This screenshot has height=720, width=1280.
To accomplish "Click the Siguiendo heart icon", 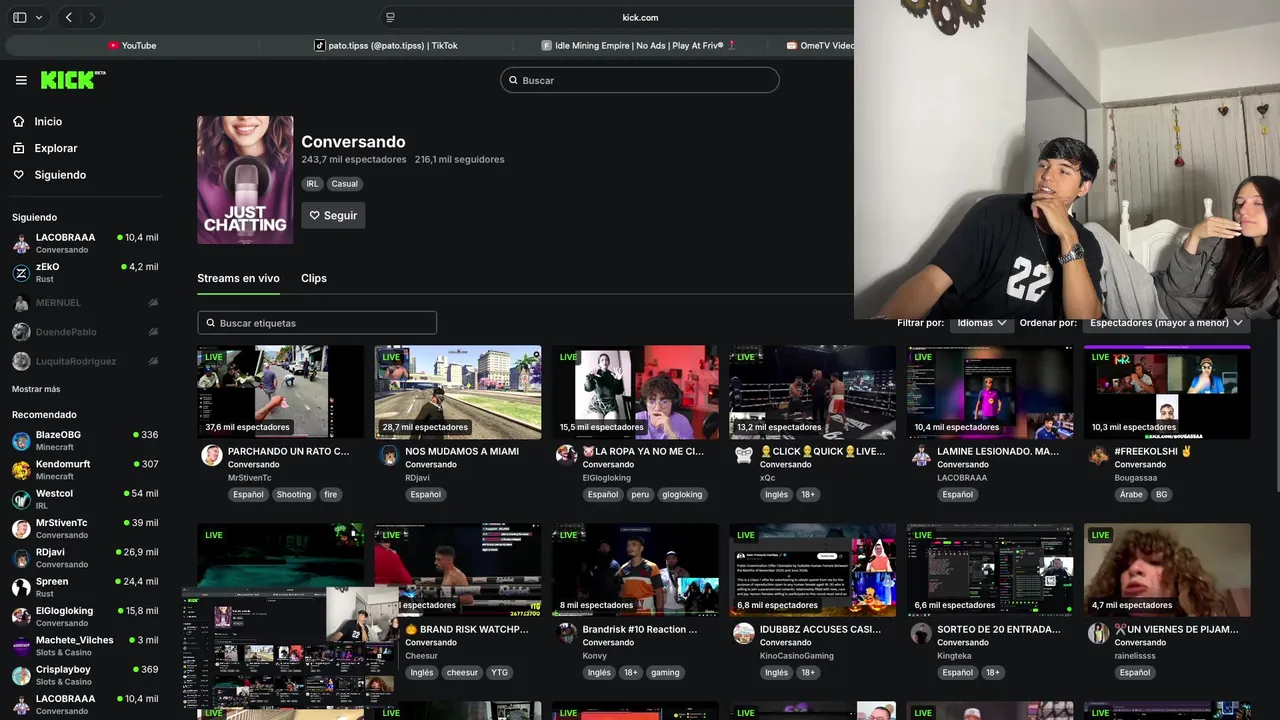I will tap(19, 175).
